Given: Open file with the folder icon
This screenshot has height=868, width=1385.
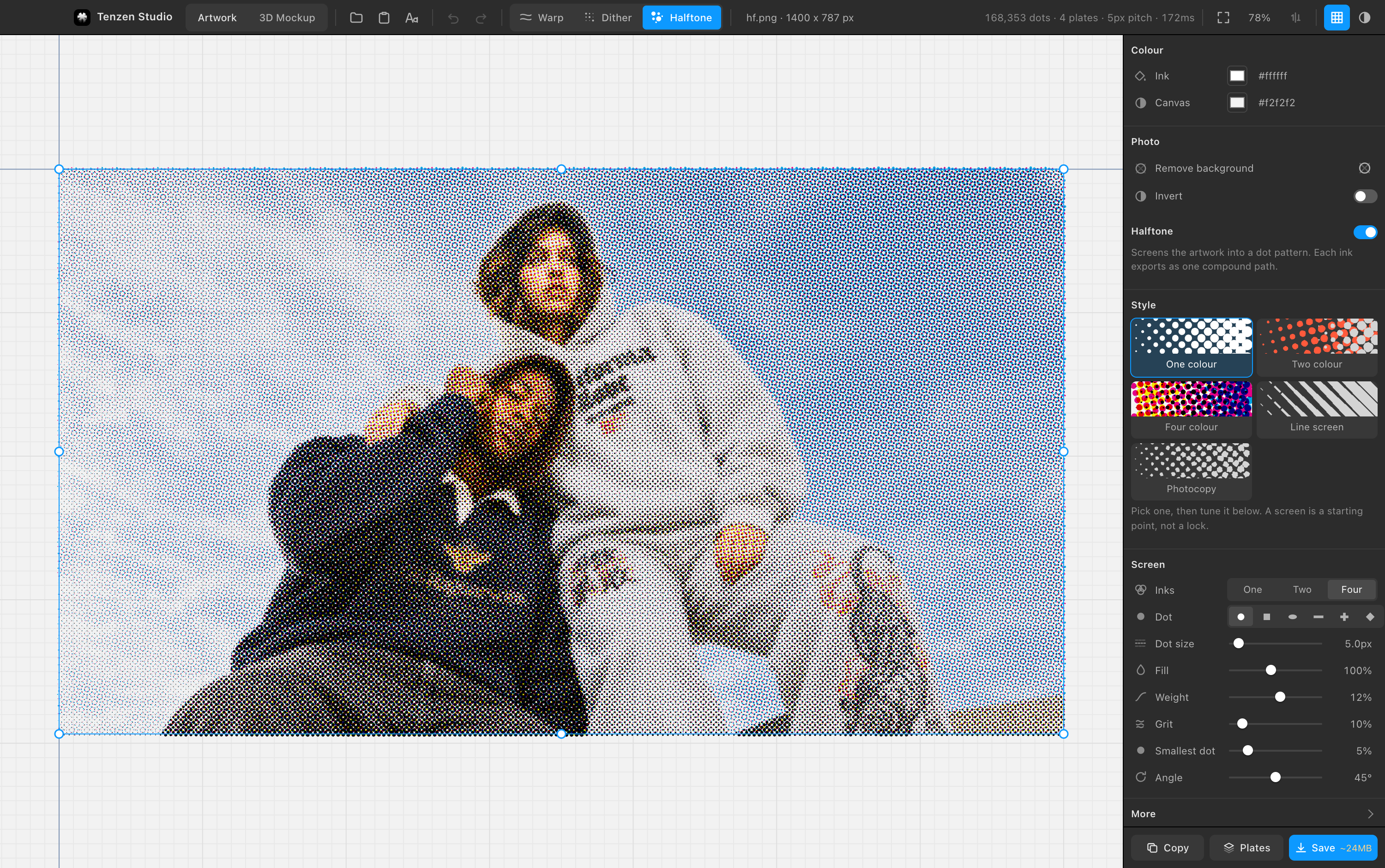Looking at the screenshot, I should [x=356, y=18].
